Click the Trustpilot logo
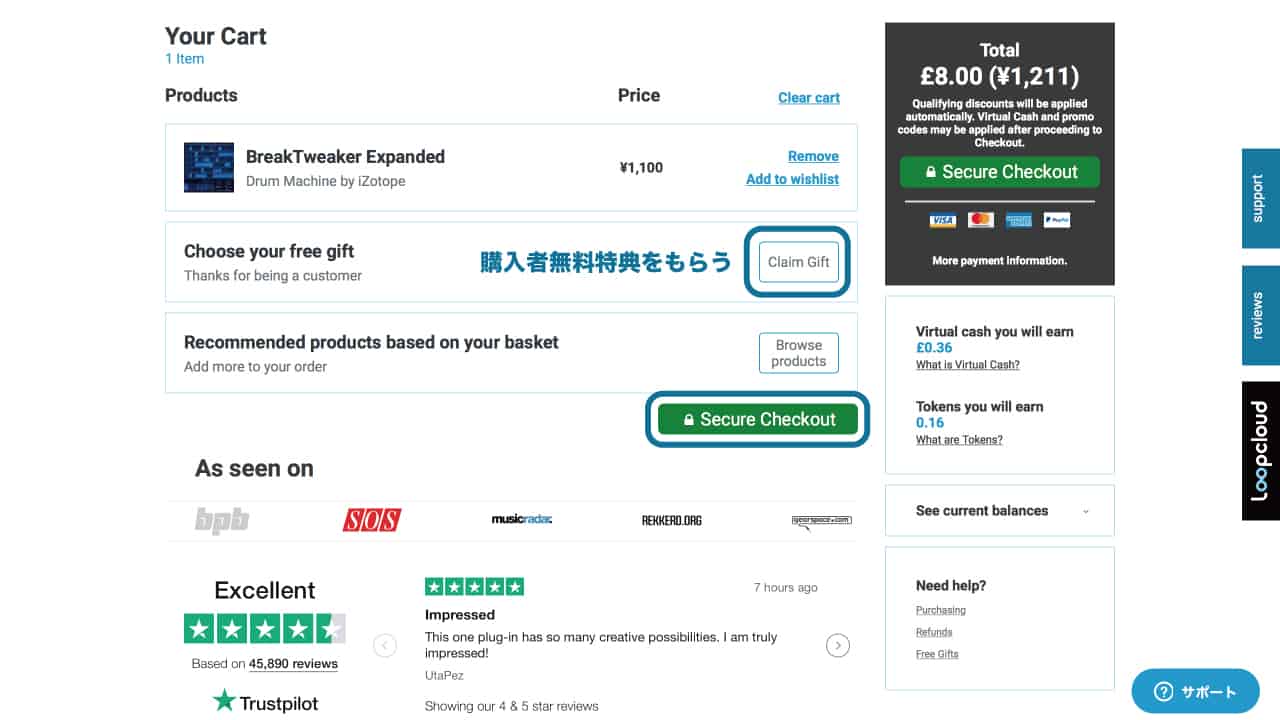 point(266,703)
